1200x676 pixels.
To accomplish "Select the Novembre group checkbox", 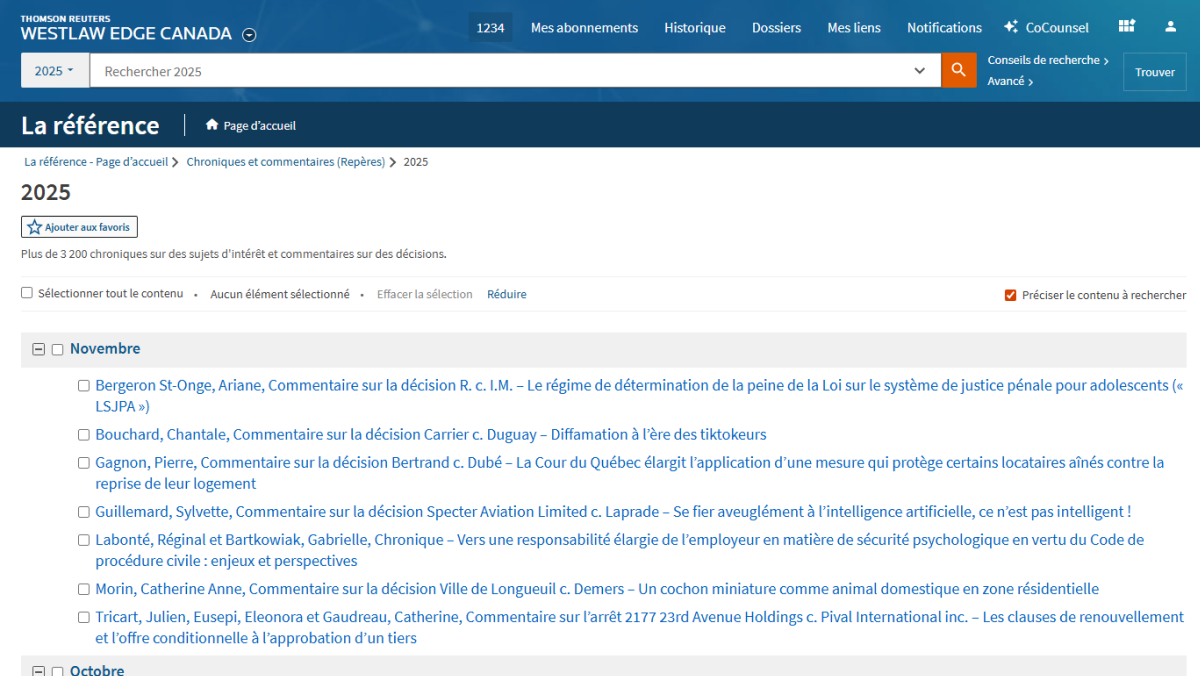I will (57, 349).
